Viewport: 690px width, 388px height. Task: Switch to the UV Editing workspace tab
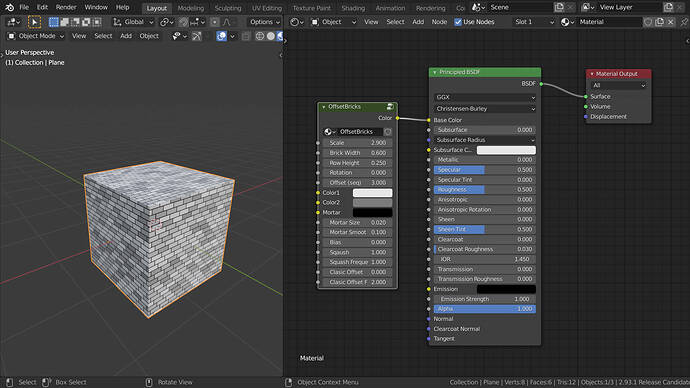267,8
